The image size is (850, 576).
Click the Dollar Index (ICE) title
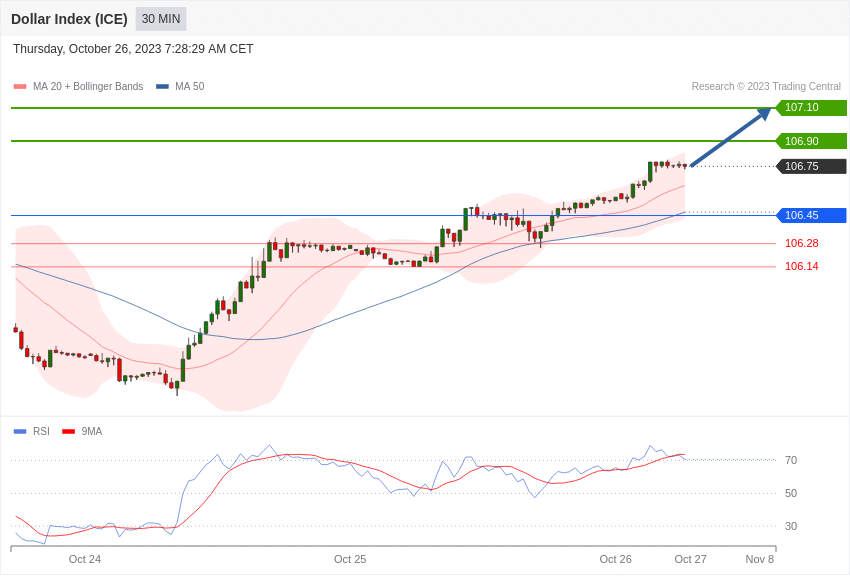click(69, 19)
